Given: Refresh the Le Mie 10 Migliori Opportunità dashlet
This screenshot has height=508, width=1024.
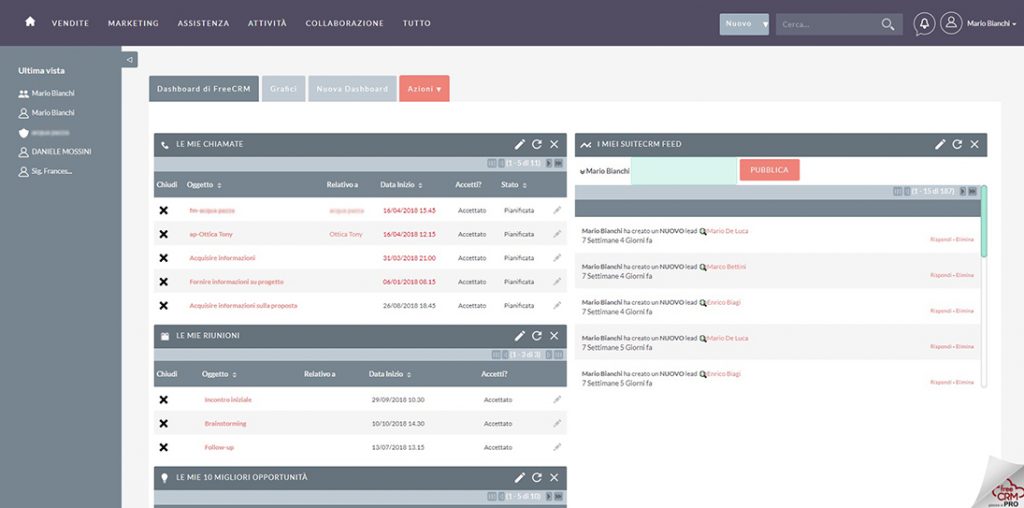Looking at the screenshot, I should [x=537, y=477].
